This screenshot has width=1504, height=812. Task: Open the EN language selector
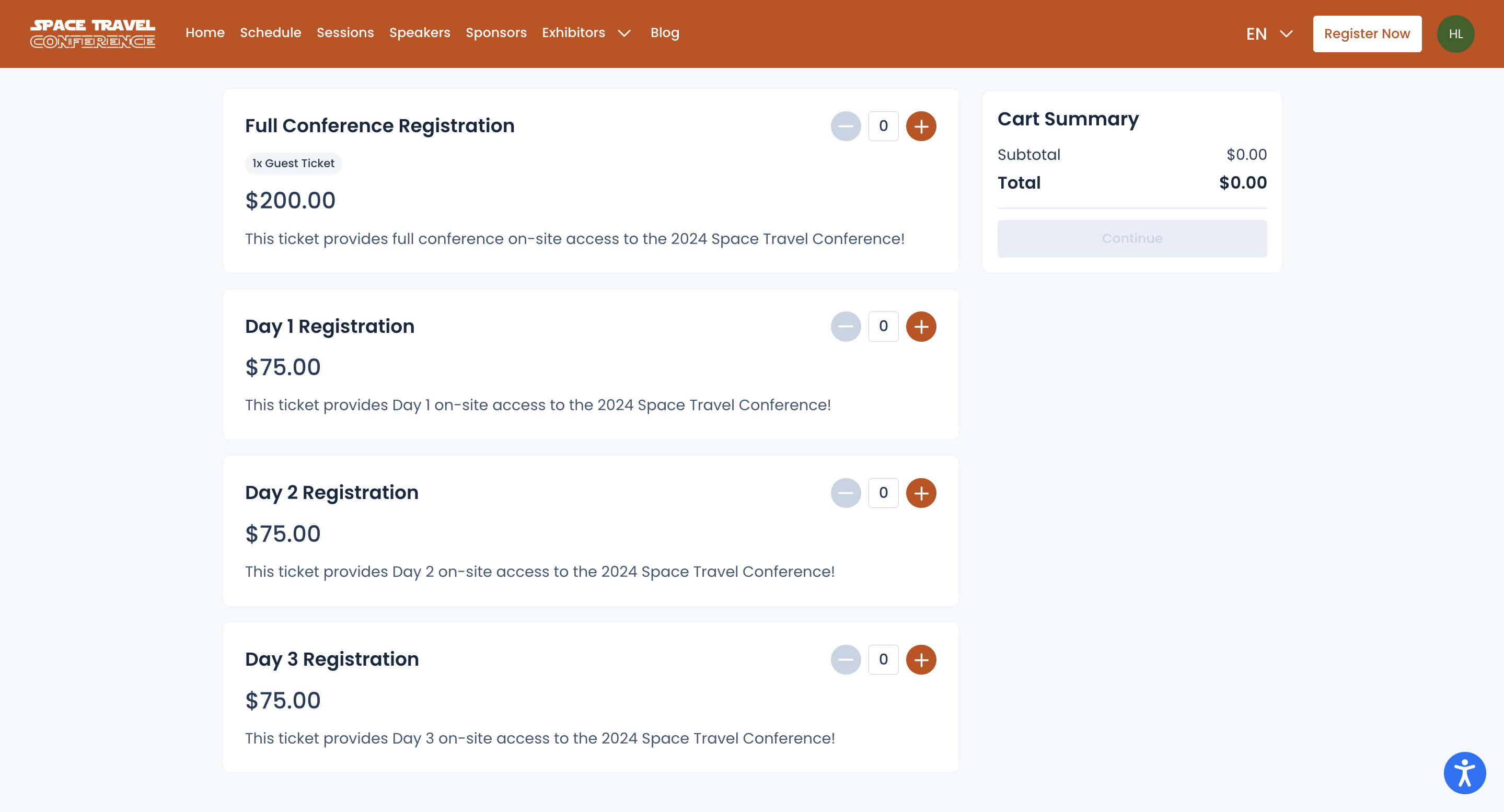pyautogui.click(x=1269, y=34)
